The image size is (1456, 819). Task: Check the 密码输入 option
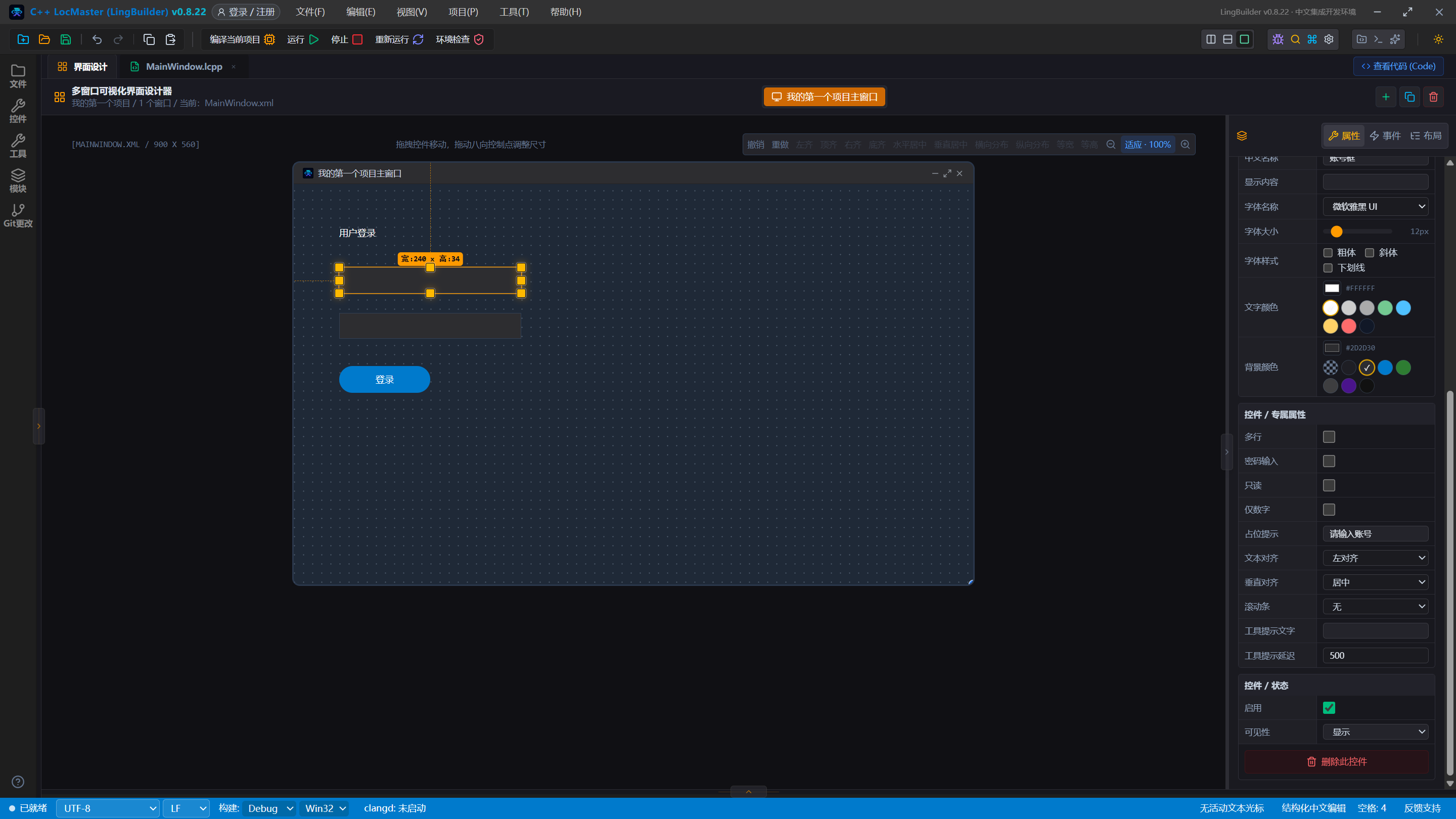[1330, 461]
